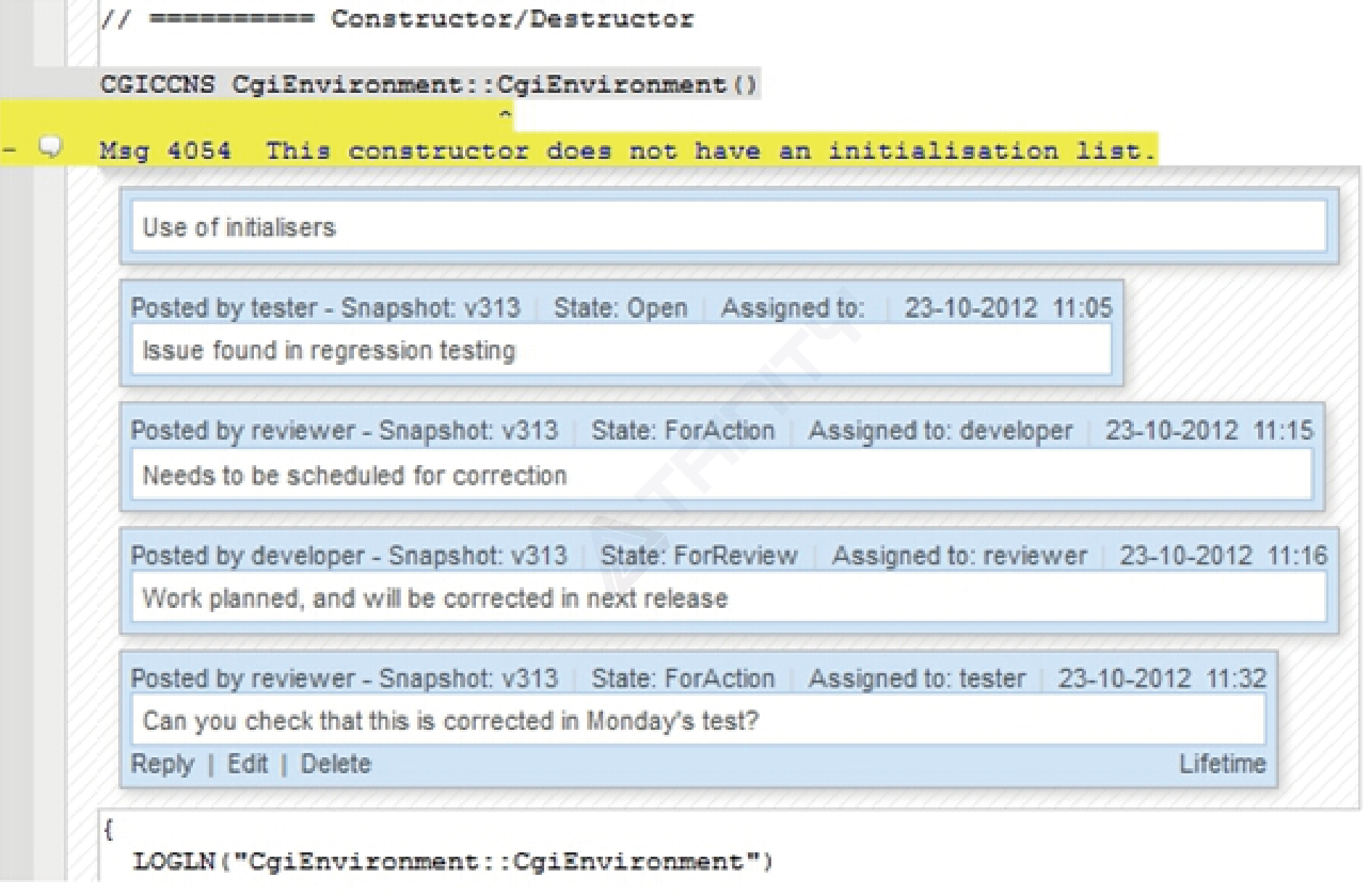Delete the comment assigned to tester

tap(335, 764)
